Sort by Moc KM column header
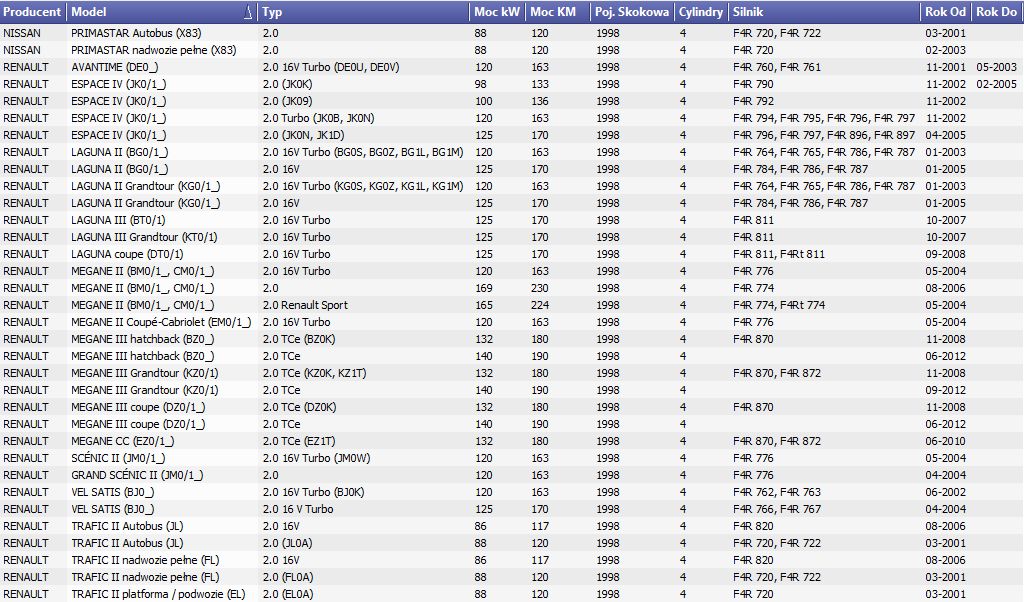Viewport: 1024px width, 602px height. (x=557, y=12)
